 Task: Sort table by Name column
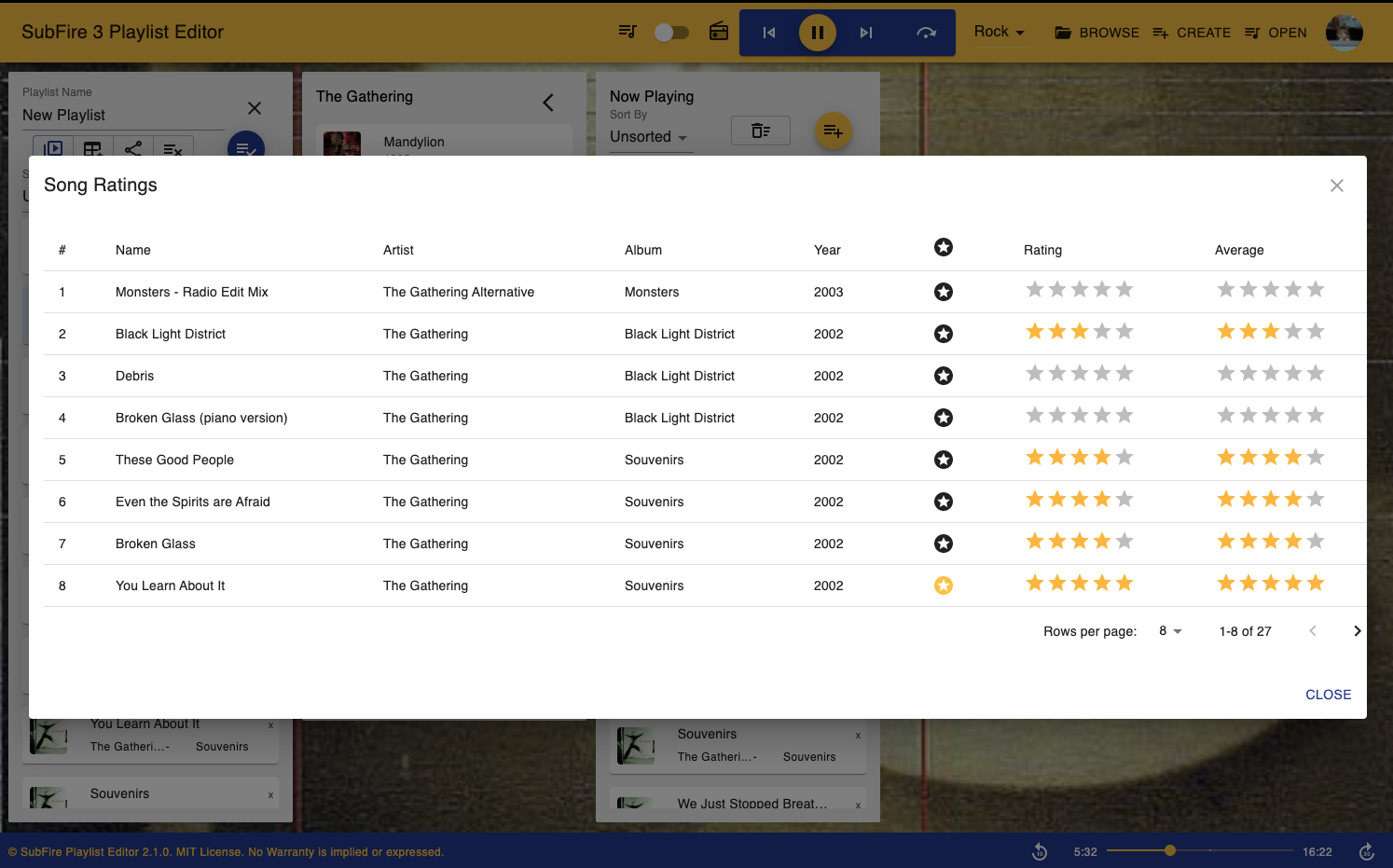133,250
